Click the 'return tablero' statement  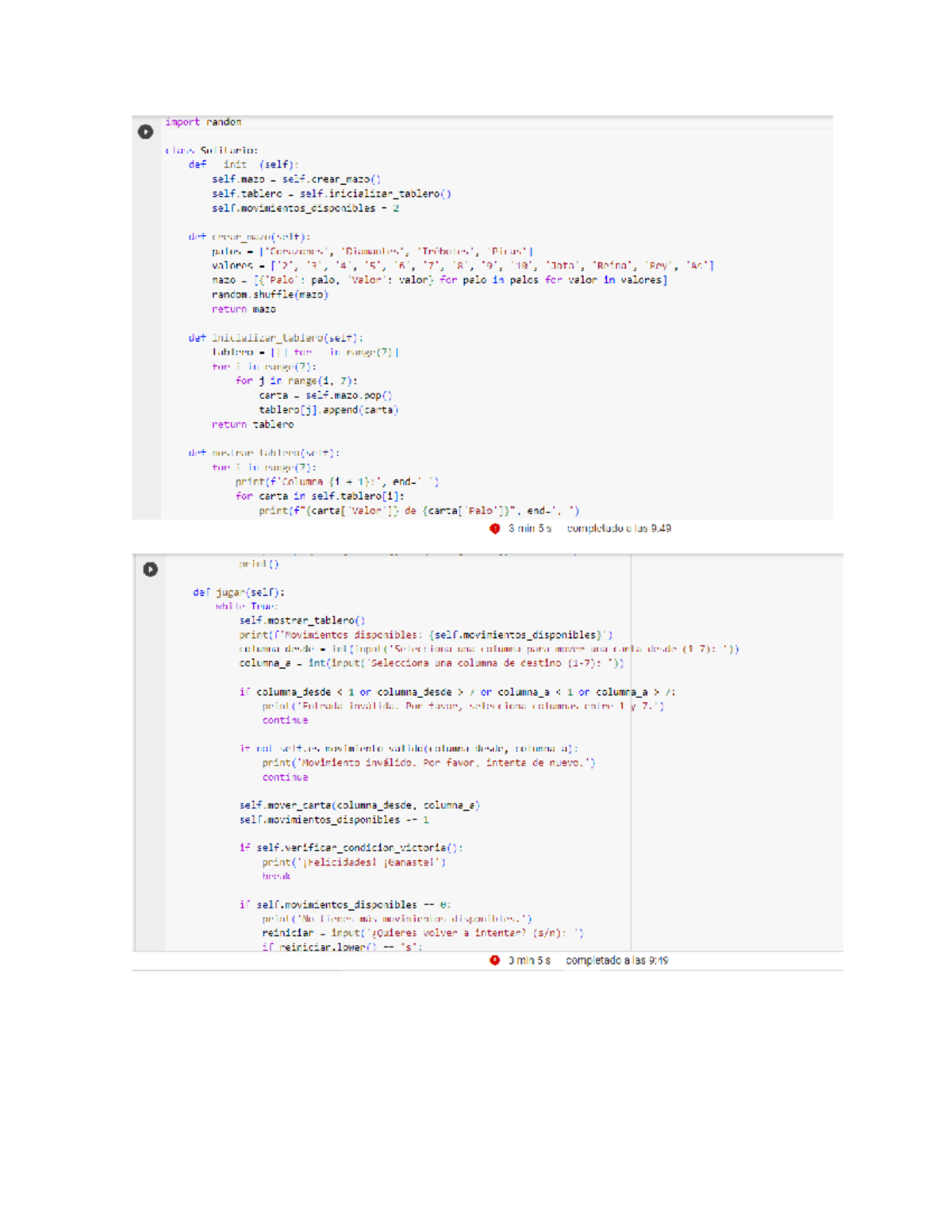pyautogui.click(x=252, y=424)
